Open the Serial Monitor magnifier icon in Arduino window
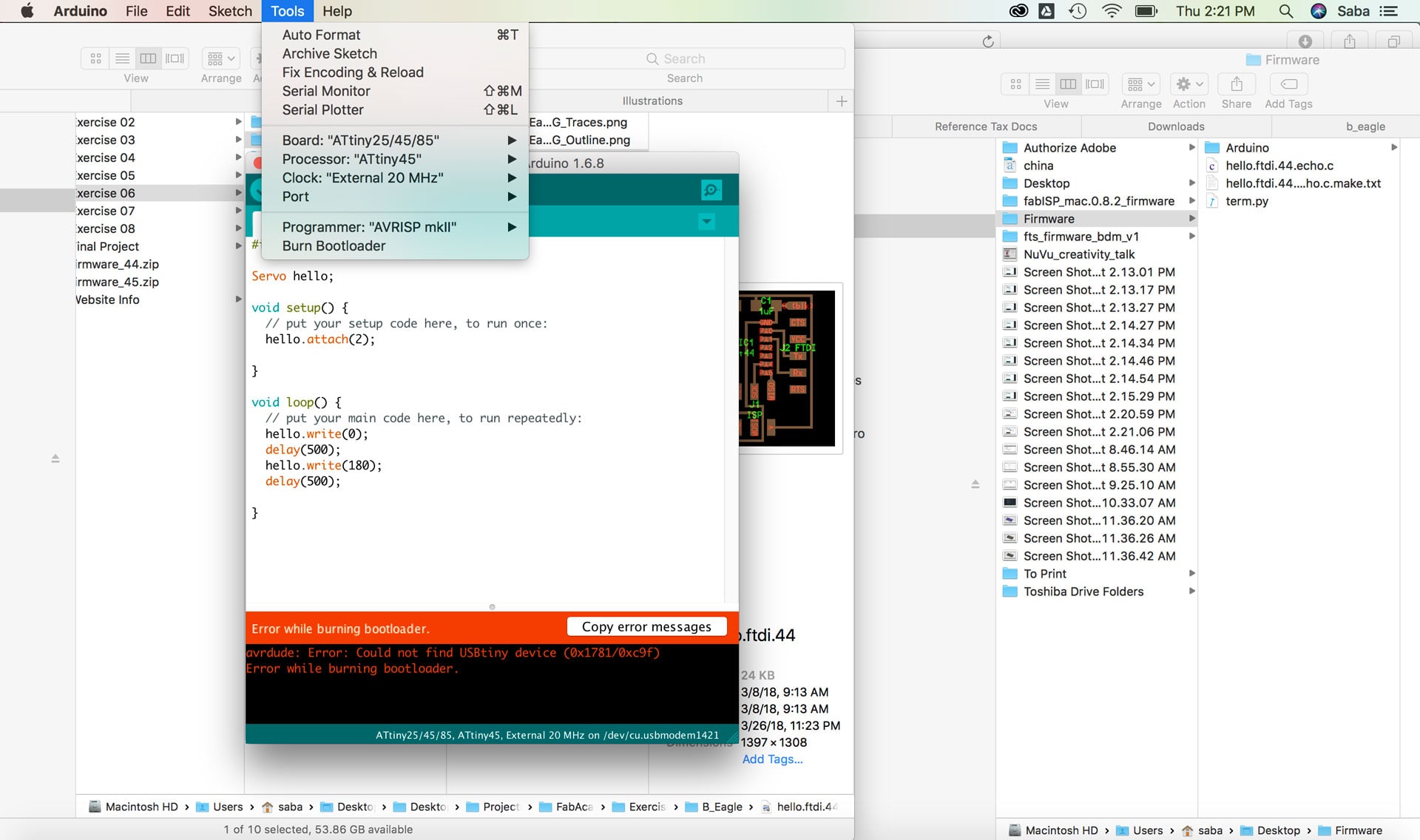The width and height of the screenshot is (1420, 840). pos(711,190)
